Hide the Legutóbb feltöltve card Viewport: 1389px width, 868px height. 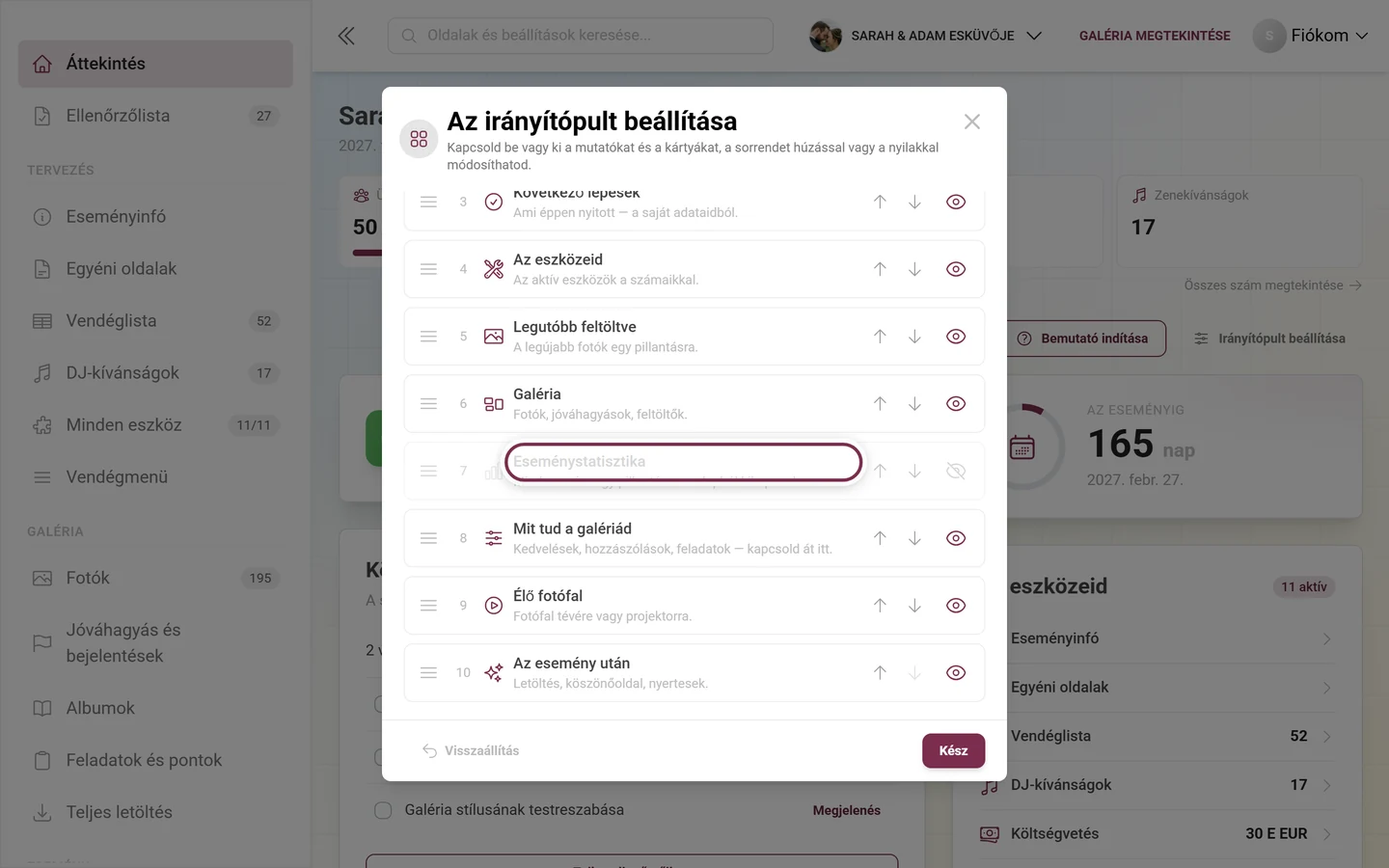[956, 337]
